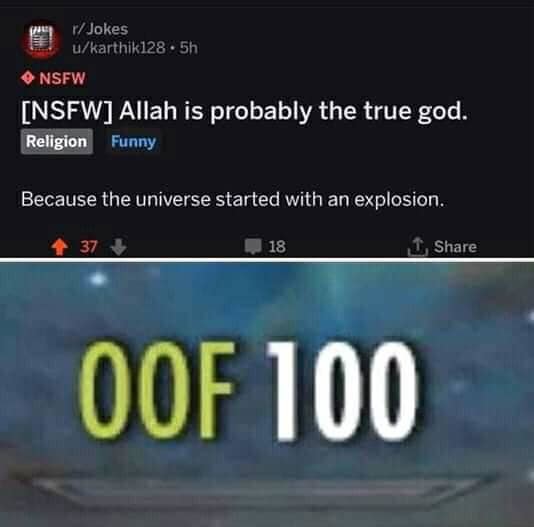
Task: Click the red NSFW text label
Action: point(62,78)
